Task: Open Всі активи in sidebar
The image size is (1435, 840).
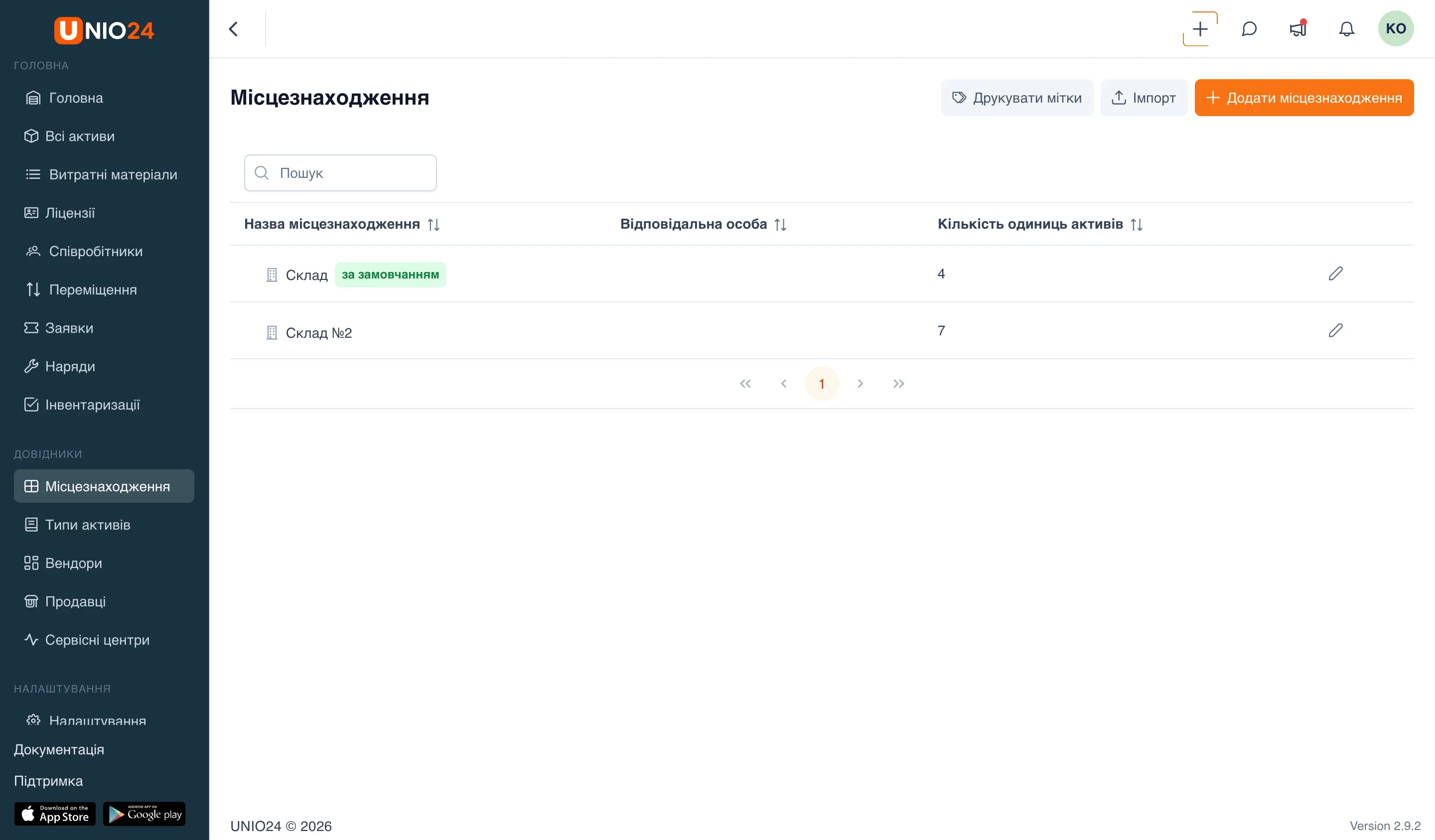Action: (x=104, y=136)
